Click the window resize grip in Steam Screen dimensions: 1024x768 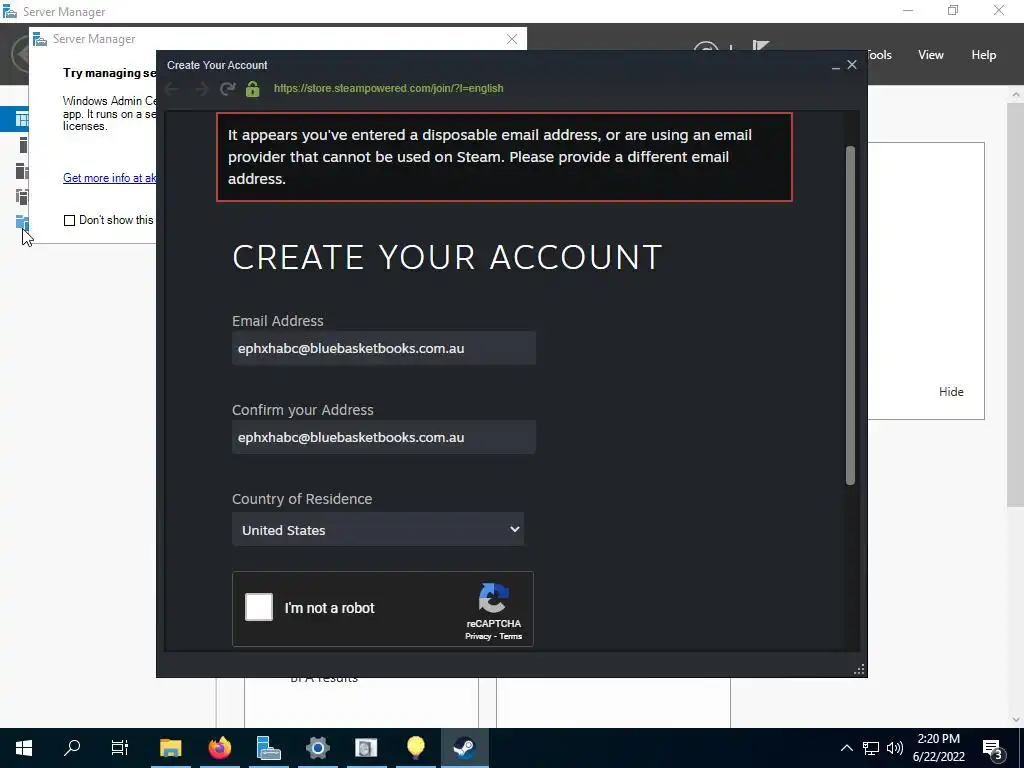(x=859, y=669)
